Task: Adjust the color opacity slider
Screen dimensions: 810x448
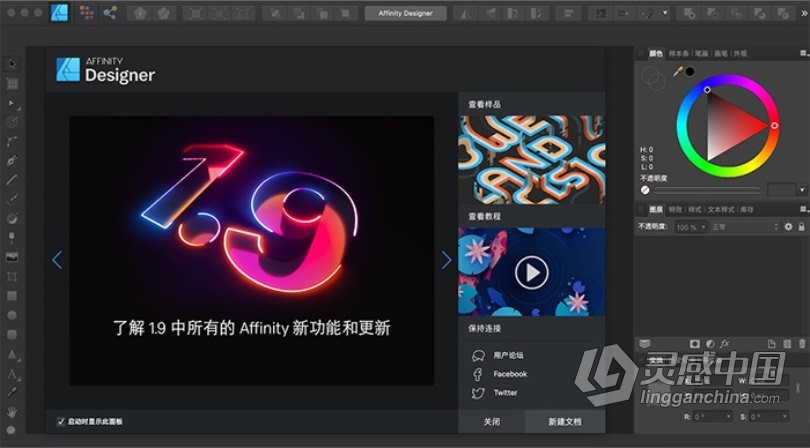Action: click(x=708, y=190)
